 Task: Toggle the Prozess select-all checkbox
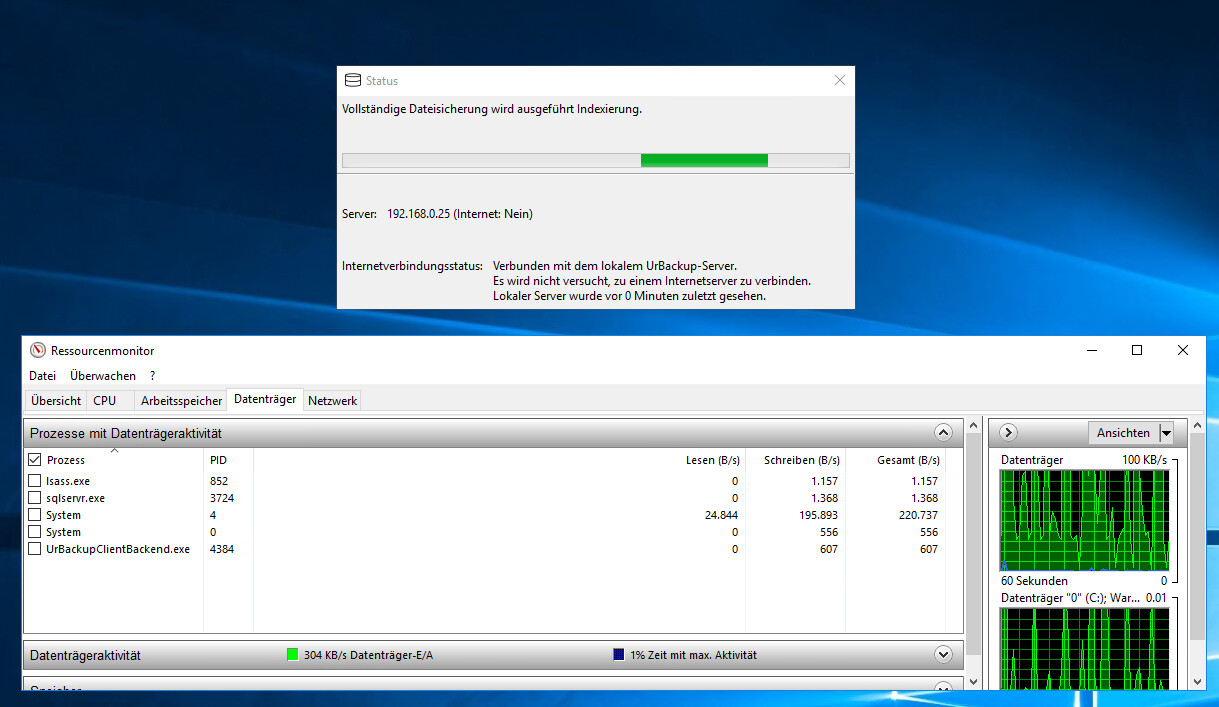pyautogui.click(x=35, y=460)
